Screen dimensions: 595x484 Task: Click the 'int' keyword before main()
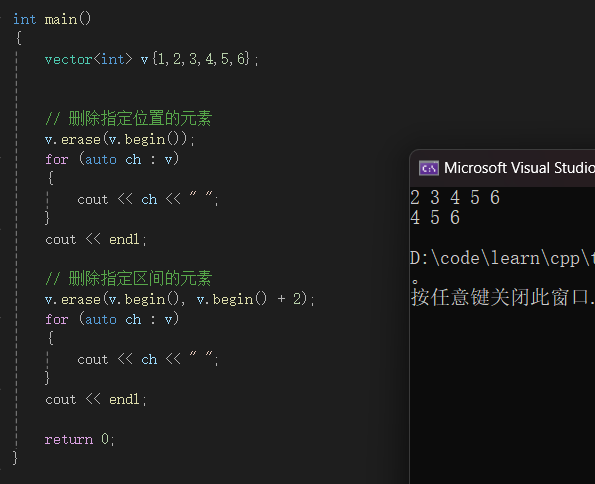[25, 19]
